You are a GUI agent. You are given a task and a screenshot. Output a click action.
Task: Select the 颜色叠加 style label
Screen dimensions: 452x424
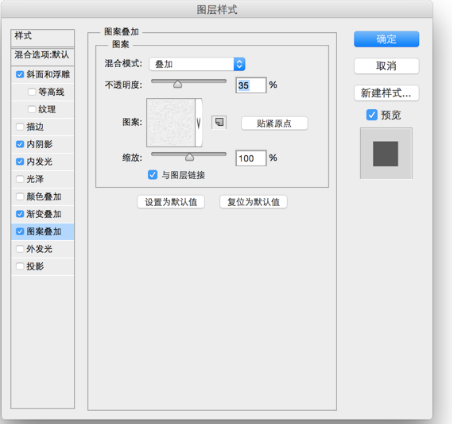point(44,196)
